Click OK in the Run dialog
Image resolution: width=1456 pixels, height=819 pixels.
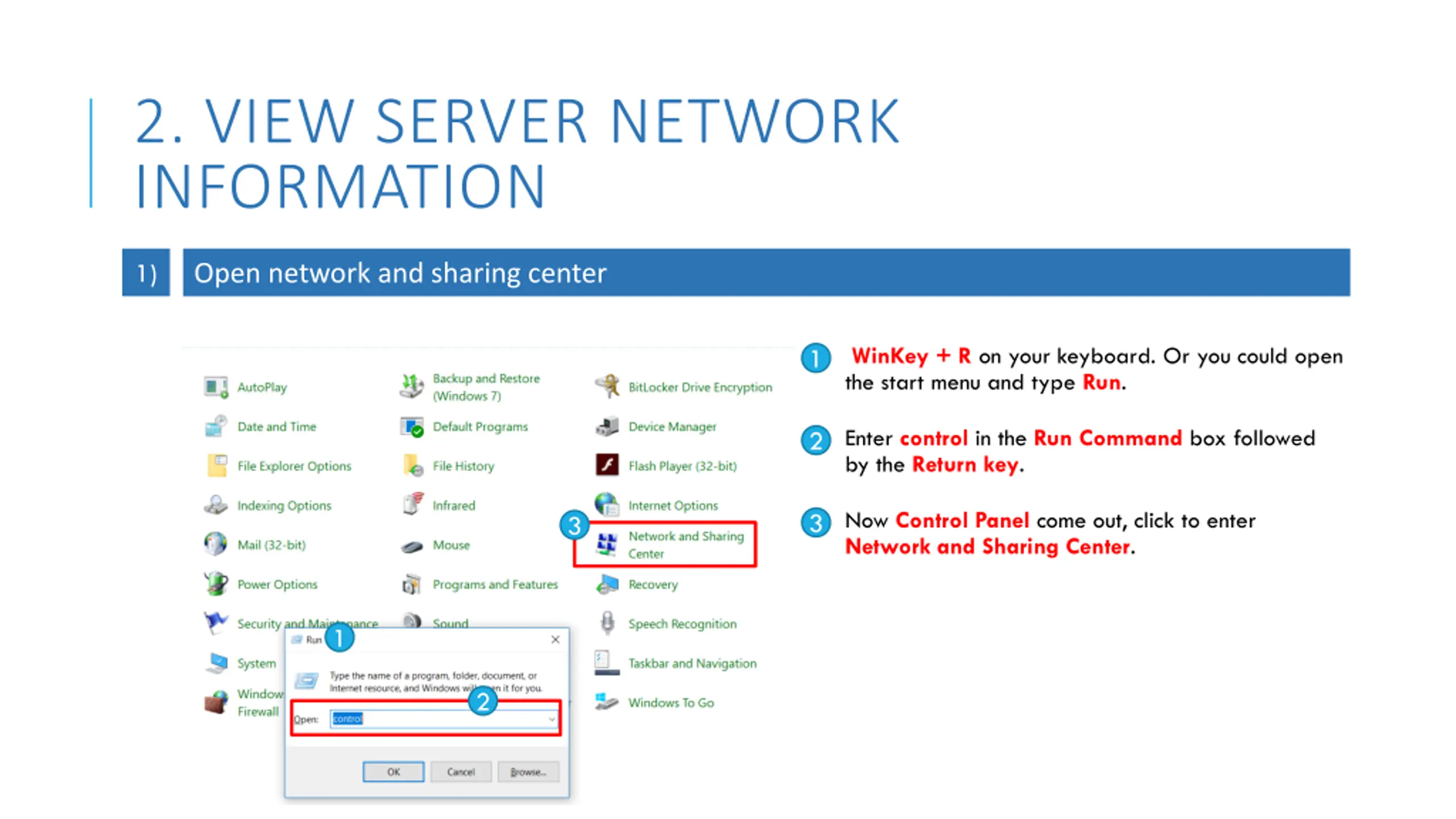(393, 772)
